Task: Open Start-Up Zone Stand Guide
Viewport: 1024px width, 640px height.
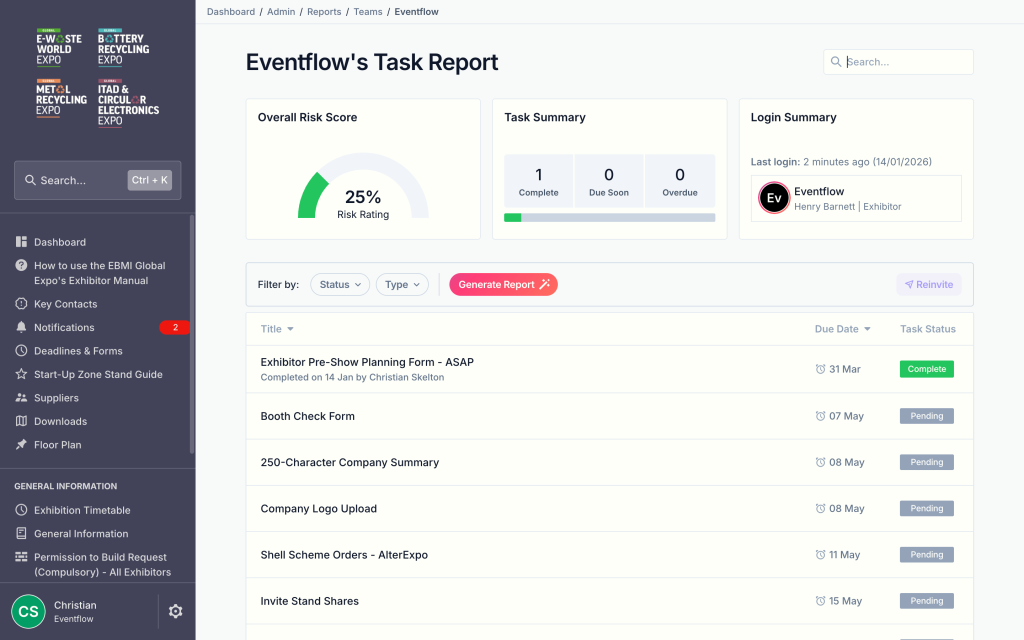Action: pos(98,375)
